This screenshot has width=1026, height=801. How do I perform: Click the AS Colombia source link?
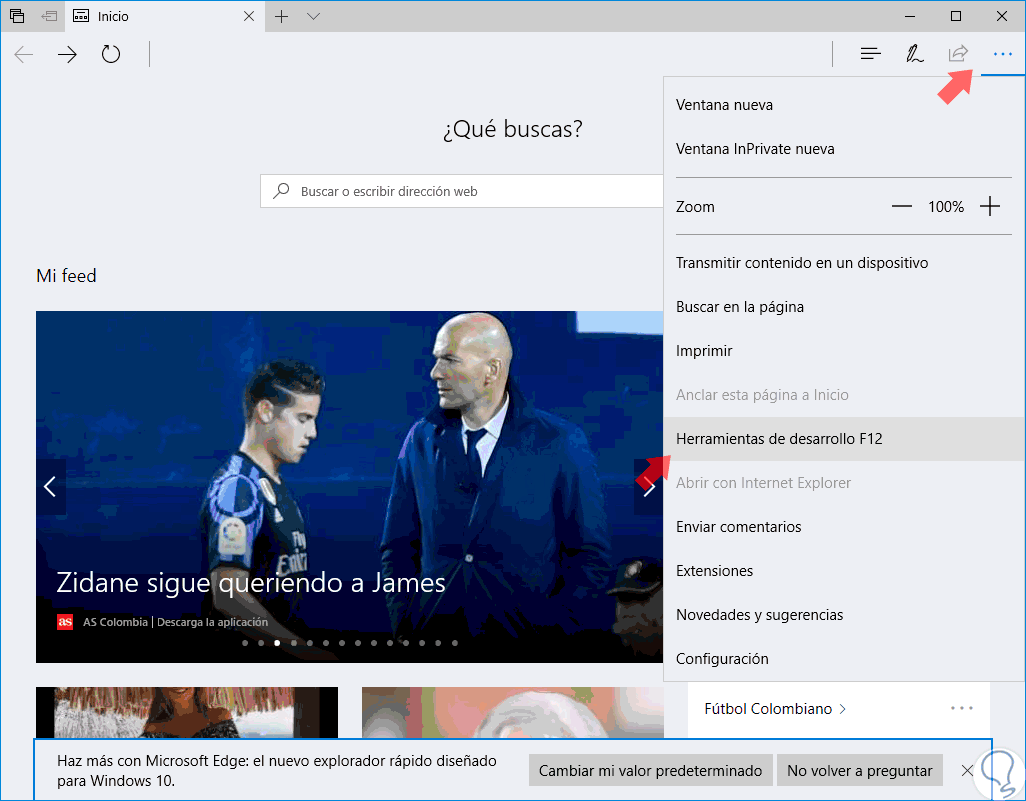pos(115,622)
